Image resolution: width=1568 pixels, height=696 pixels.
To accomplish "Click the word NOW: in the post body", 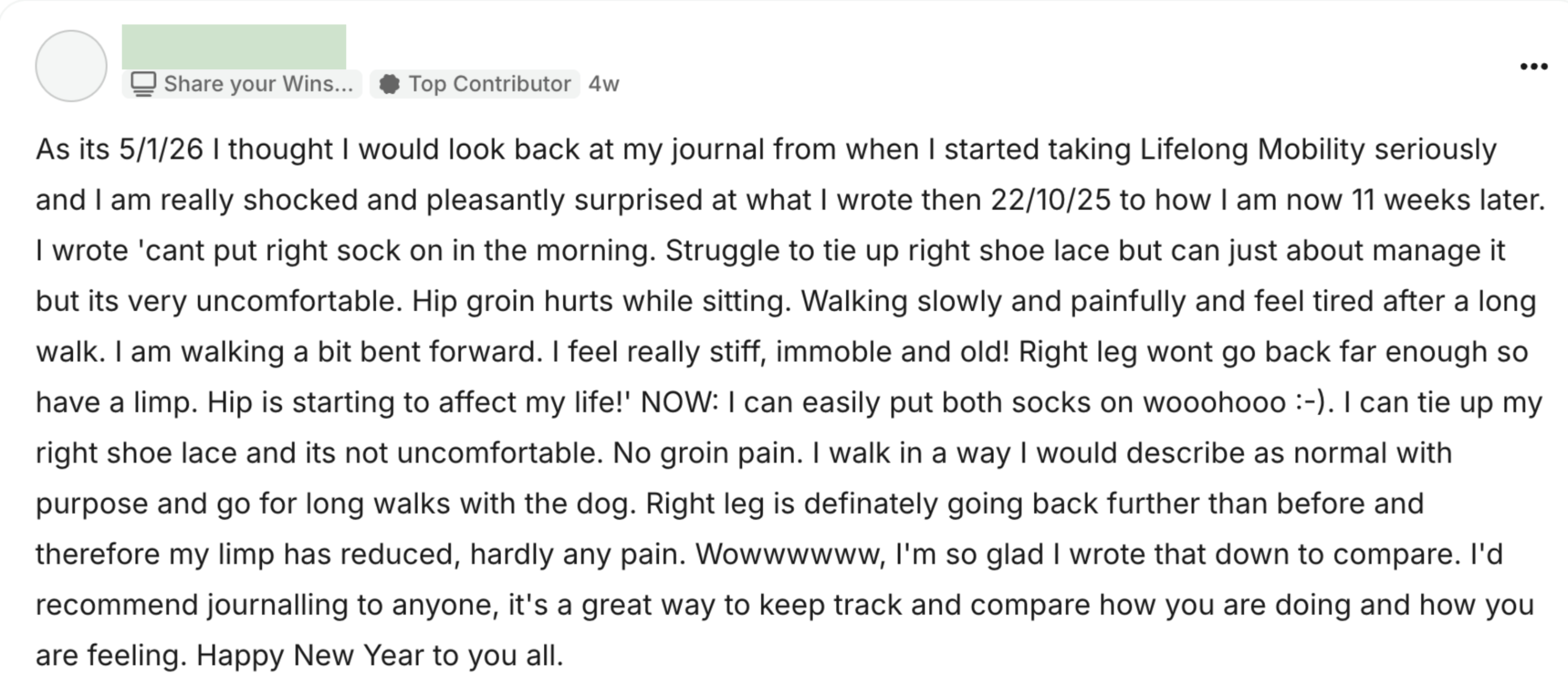I will (x=679, y=403).
